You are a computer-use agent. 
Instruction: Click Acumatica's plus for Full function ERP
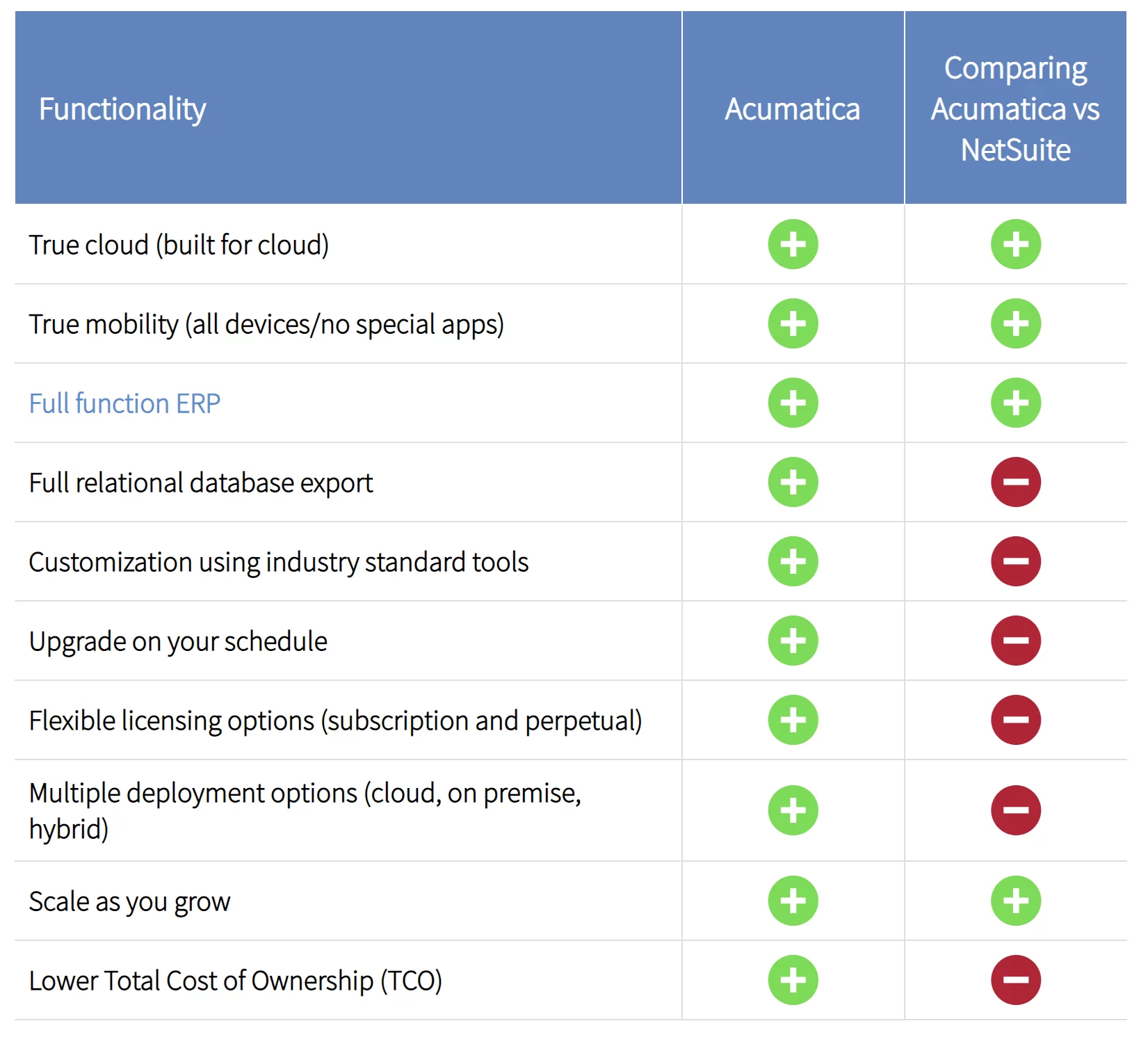(793, 403)
